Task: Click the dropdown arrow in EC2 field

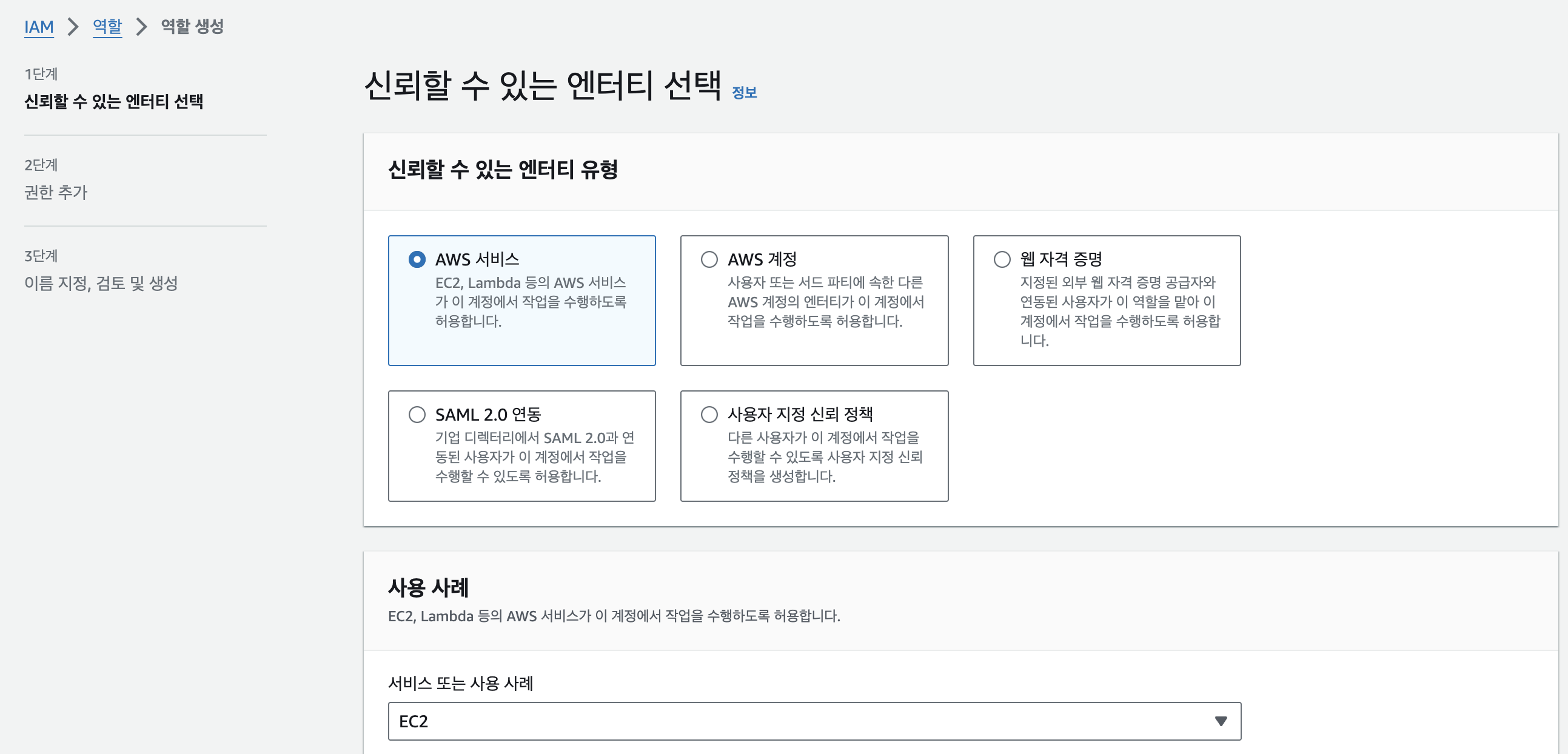Action: point(1221,721)
